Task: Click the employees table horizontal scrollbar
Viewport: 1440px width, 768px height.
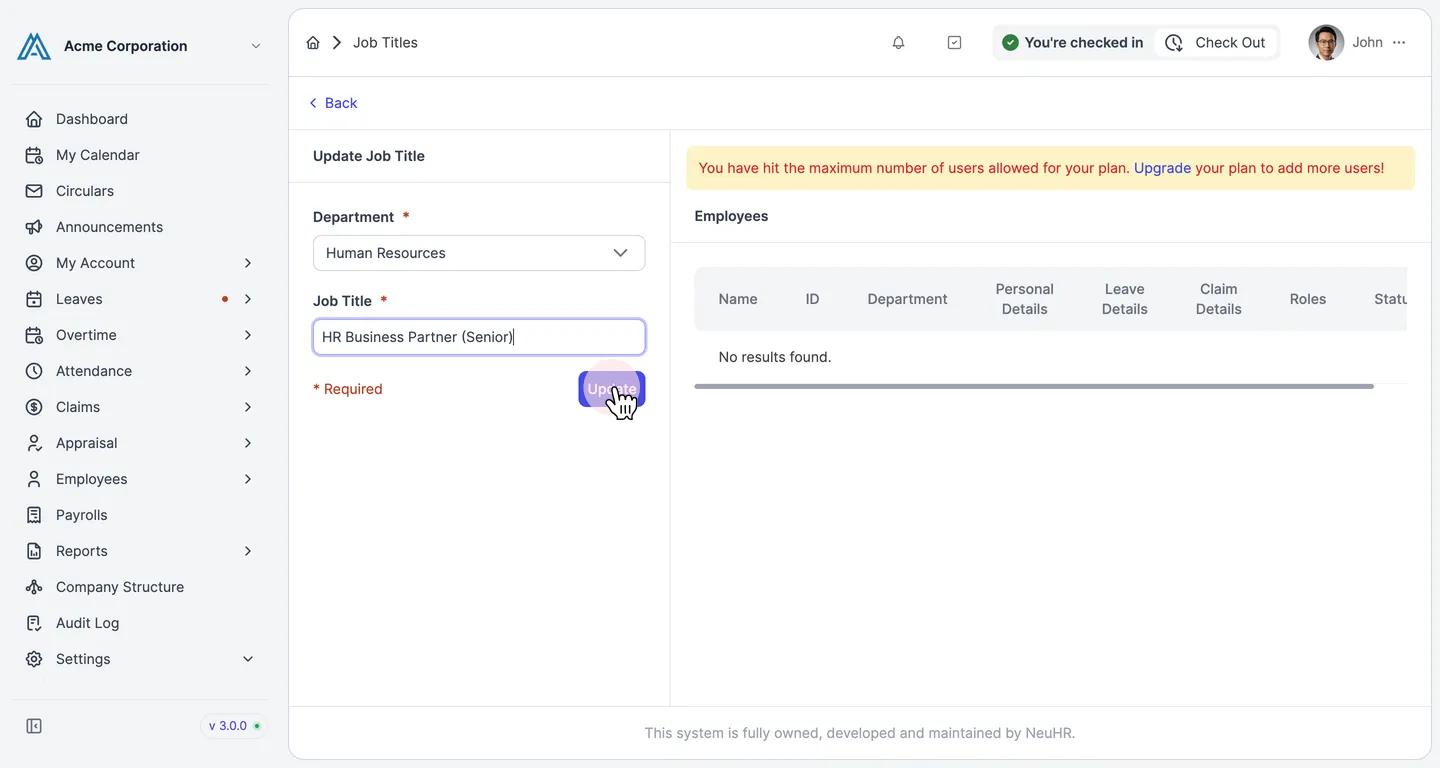Action: tap(1034, 386)
